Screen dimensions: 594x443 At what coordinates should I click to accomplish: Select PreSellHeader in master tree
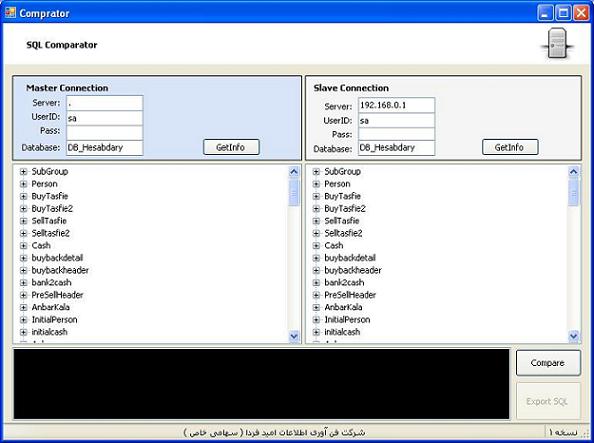point(57,295)
